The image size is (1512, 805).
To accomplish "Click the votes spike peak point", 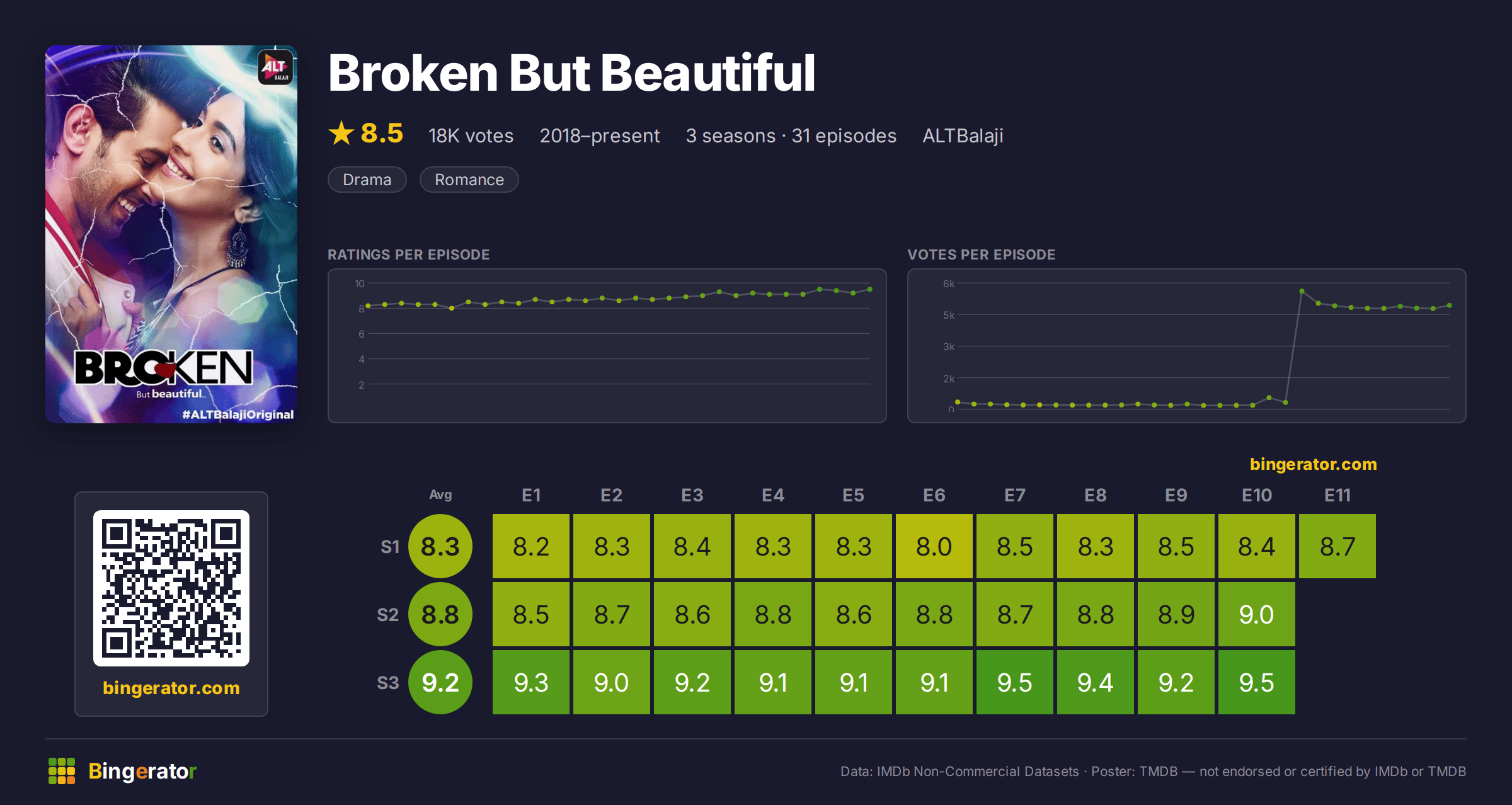I will 1302,291.
